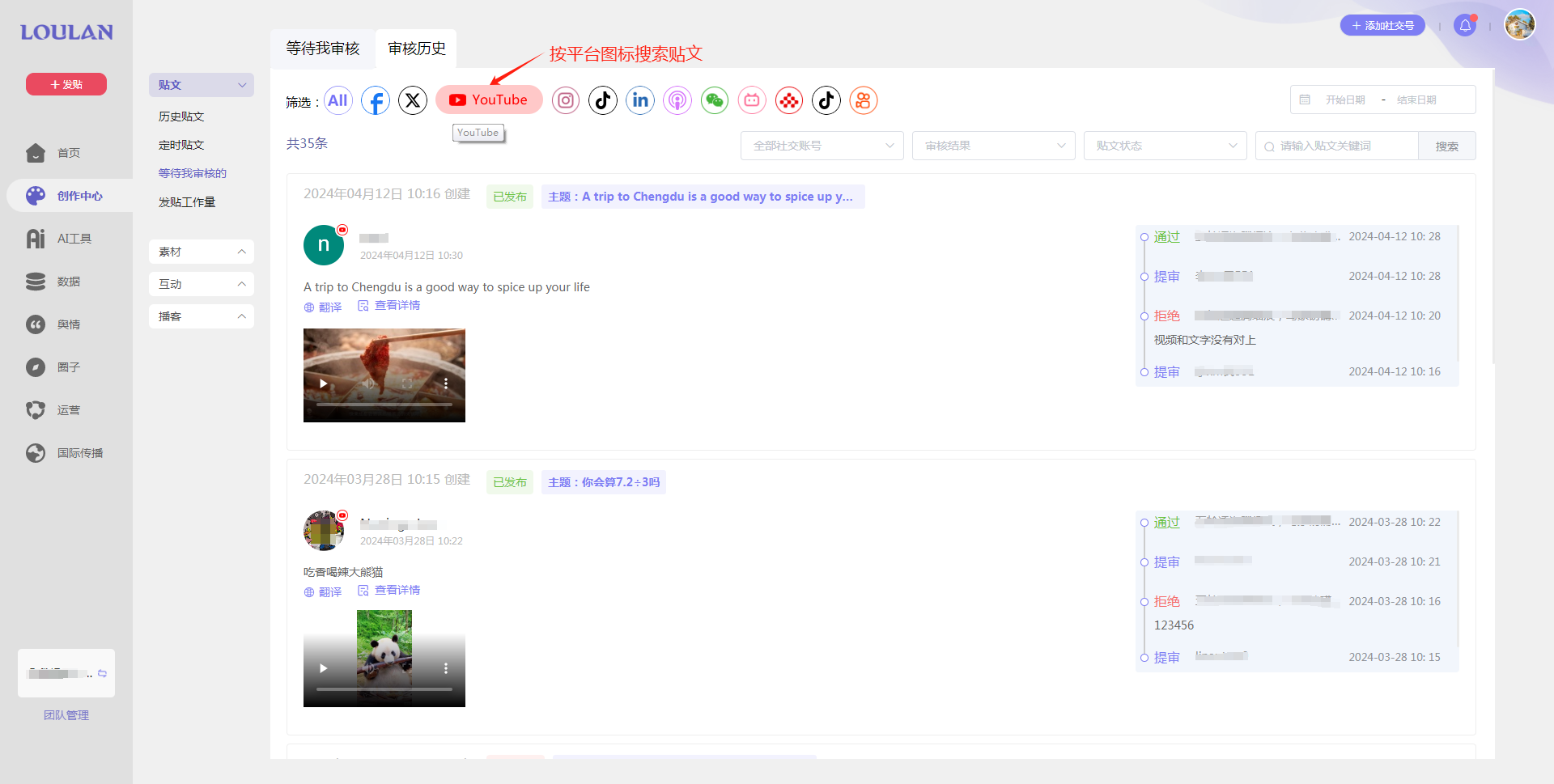This screenshot has width=1554, height=784.
Task: Click the team switch icon at bottom left
Action: pyautogui.click(x=102, y=673)
